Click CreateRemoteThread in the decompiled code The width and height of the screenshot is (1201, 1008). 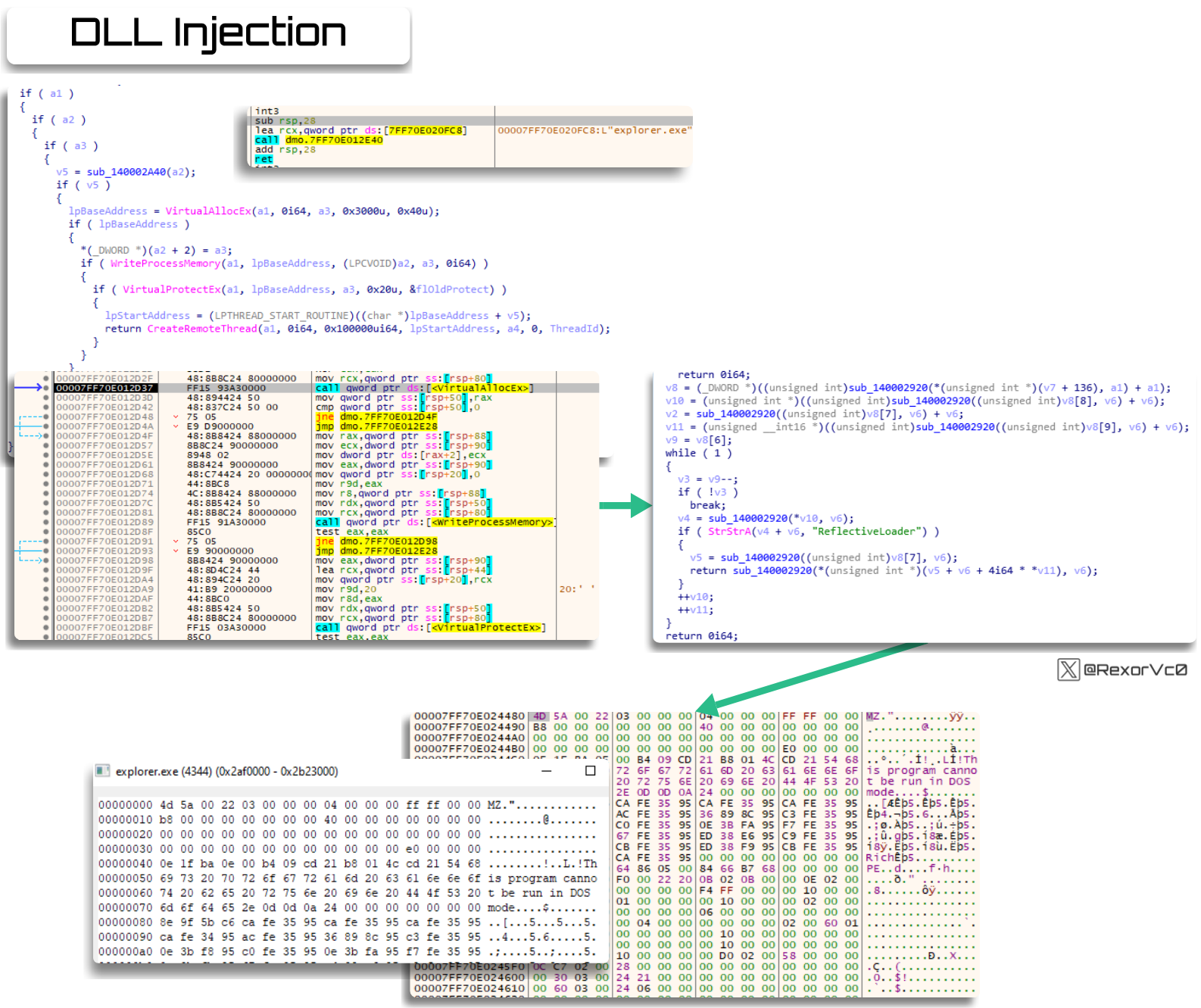pos(202,329)
